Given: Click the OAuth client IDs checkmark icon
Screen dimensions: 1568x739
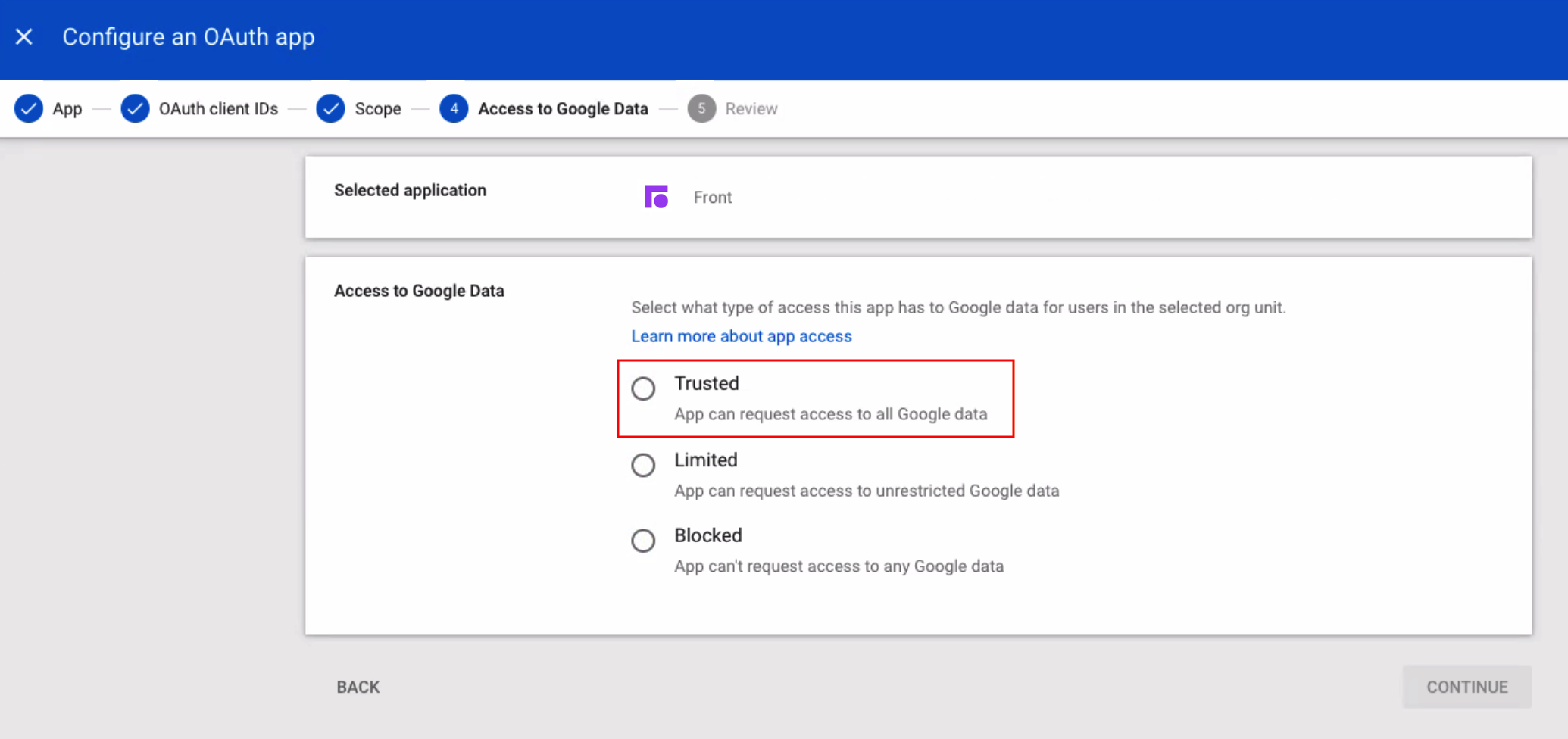Looking at the screenshot, I should click(x=136, y=108).
